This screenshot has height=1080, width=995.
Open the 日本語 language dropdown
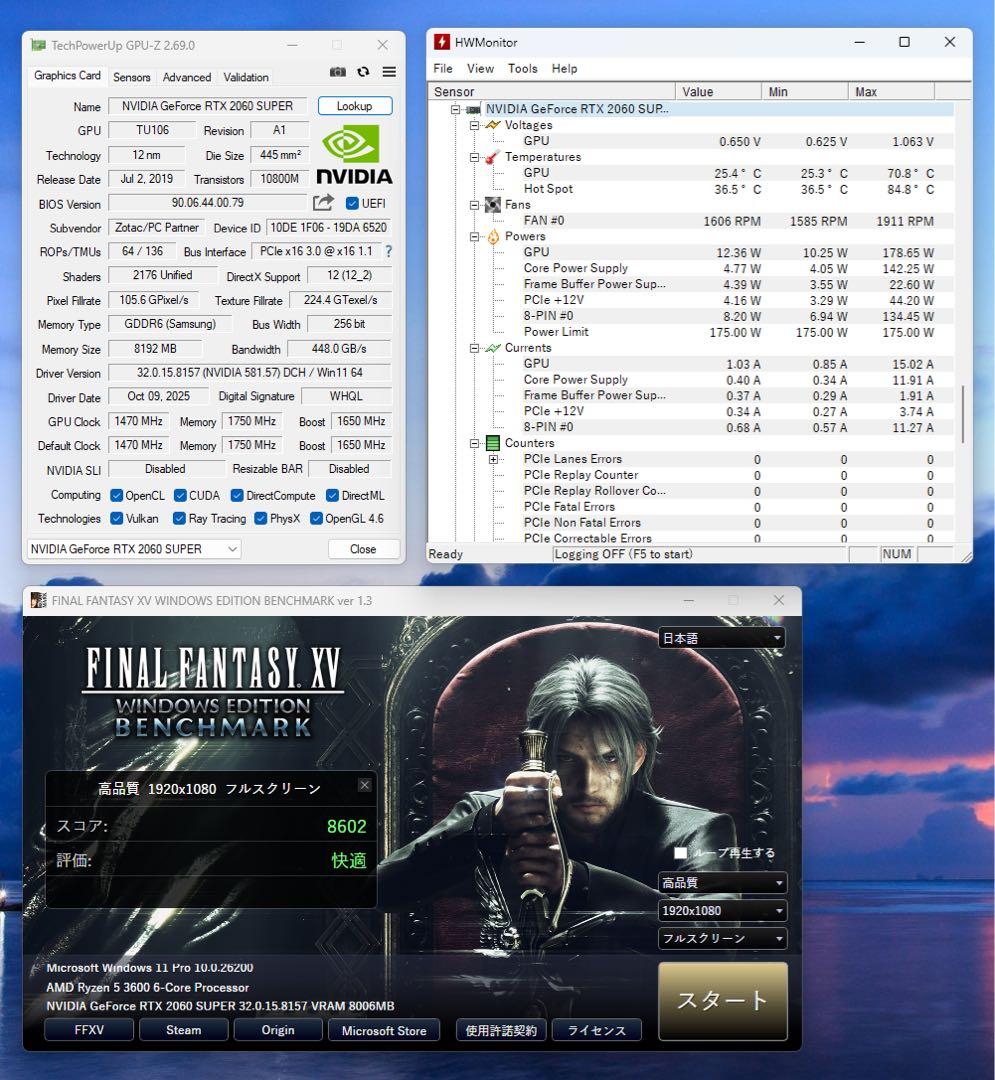[722, 638]
